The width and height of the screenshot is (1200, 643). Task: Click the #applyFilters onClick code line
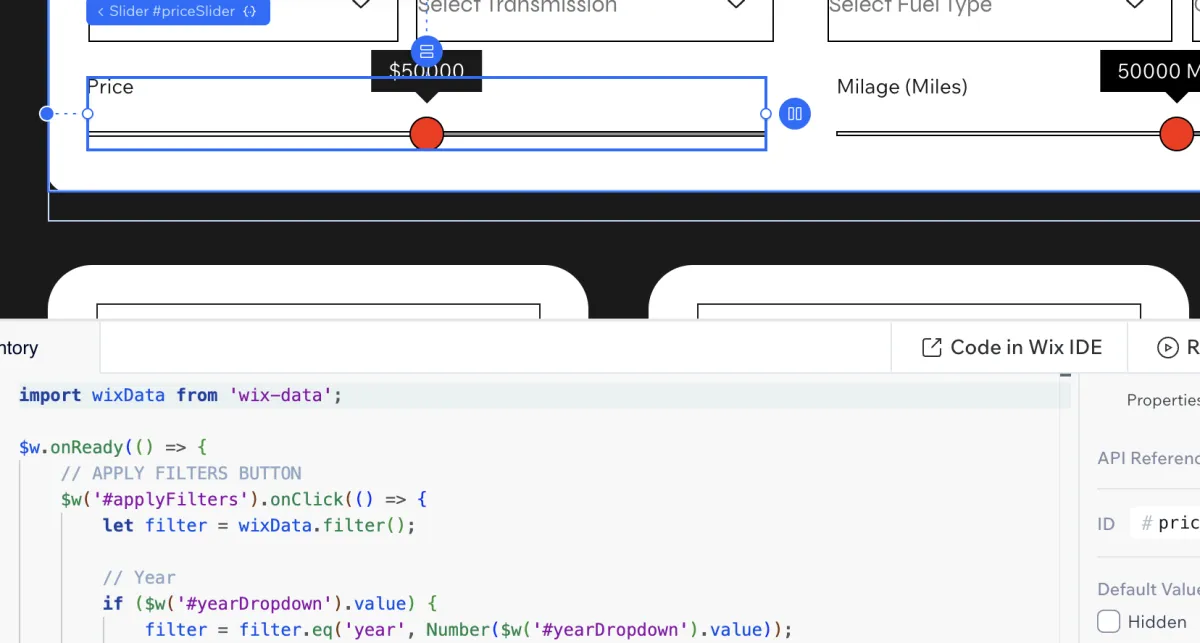click(x=244, y=499)
